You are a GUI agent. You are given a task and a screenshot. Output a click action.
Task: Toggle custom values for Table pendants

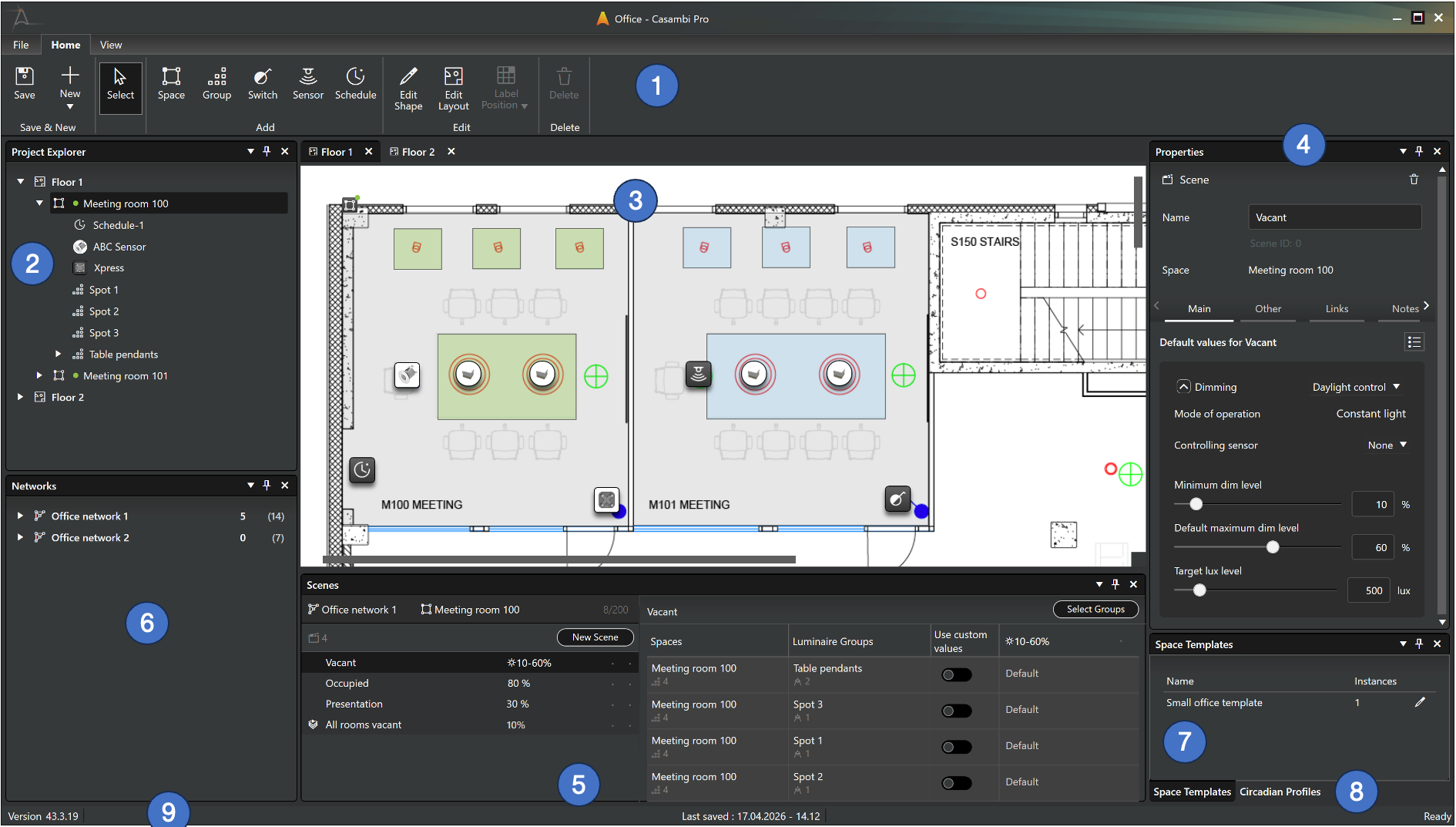pos(957,675)
